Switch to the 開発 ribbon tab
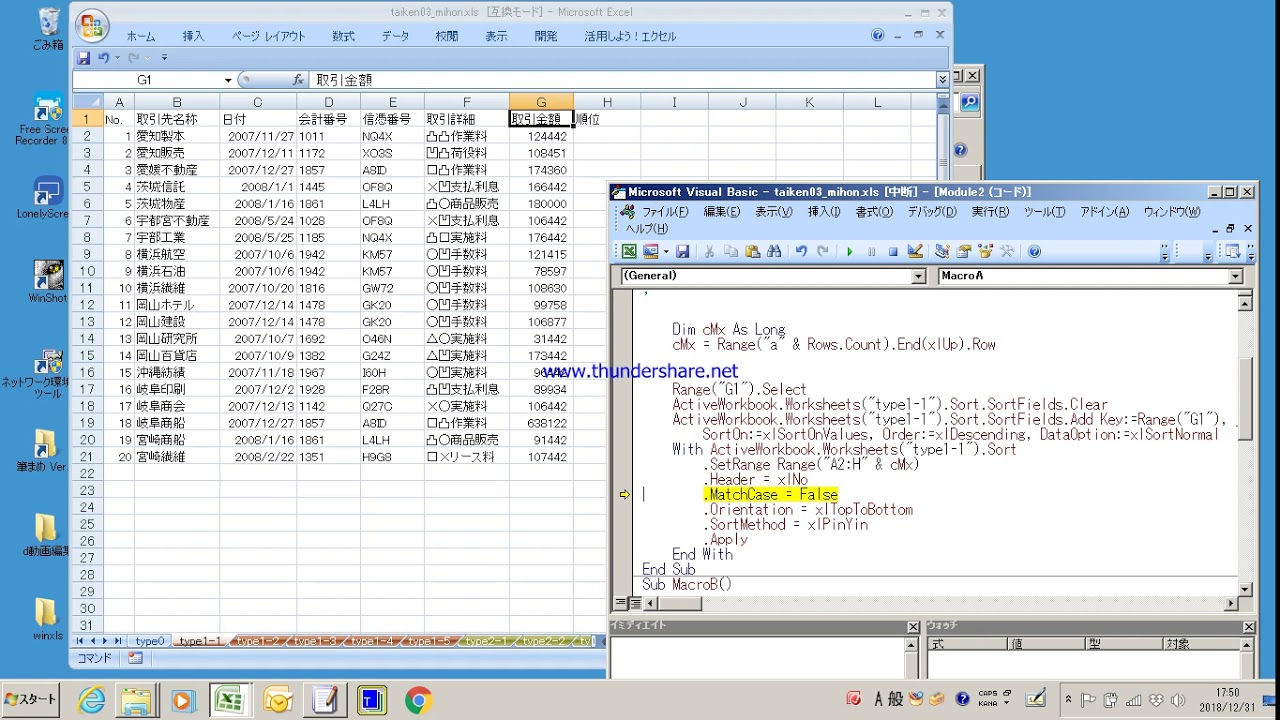 pos(546,36)
